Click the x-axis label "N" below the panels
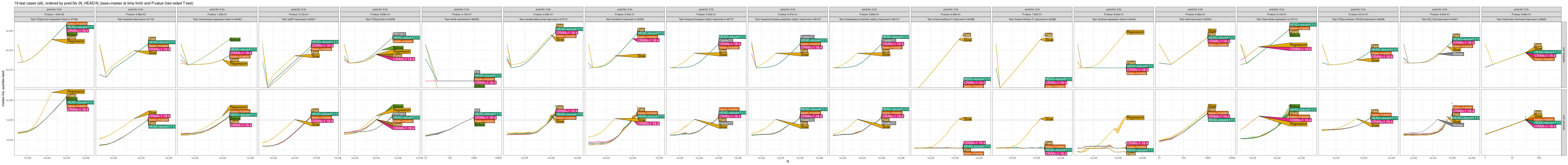The image size is (1568, 165). coord(788,161)
